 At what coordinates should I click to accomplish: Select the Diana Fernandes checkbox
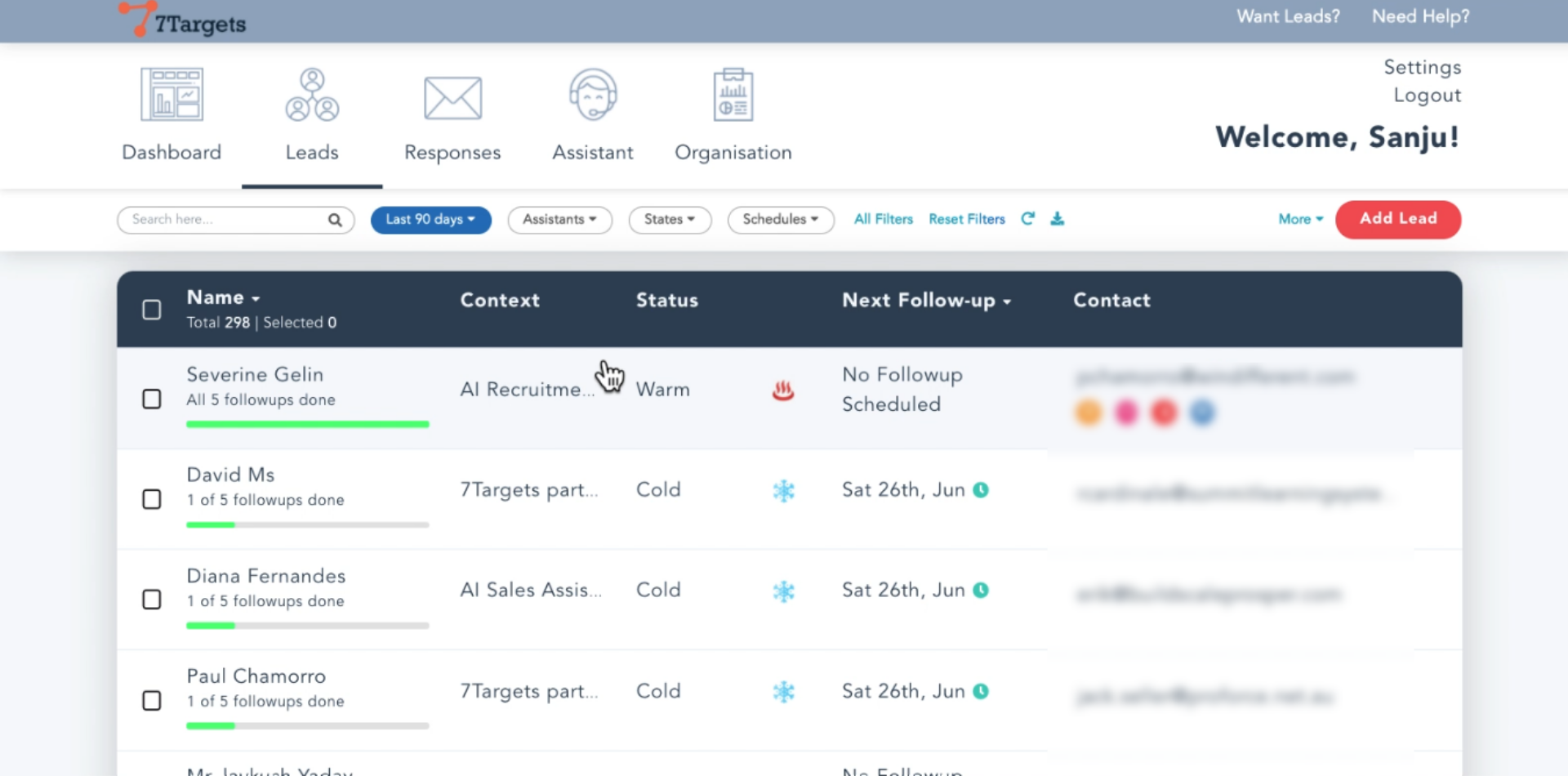pyautogui.click(x=152, y=600)
